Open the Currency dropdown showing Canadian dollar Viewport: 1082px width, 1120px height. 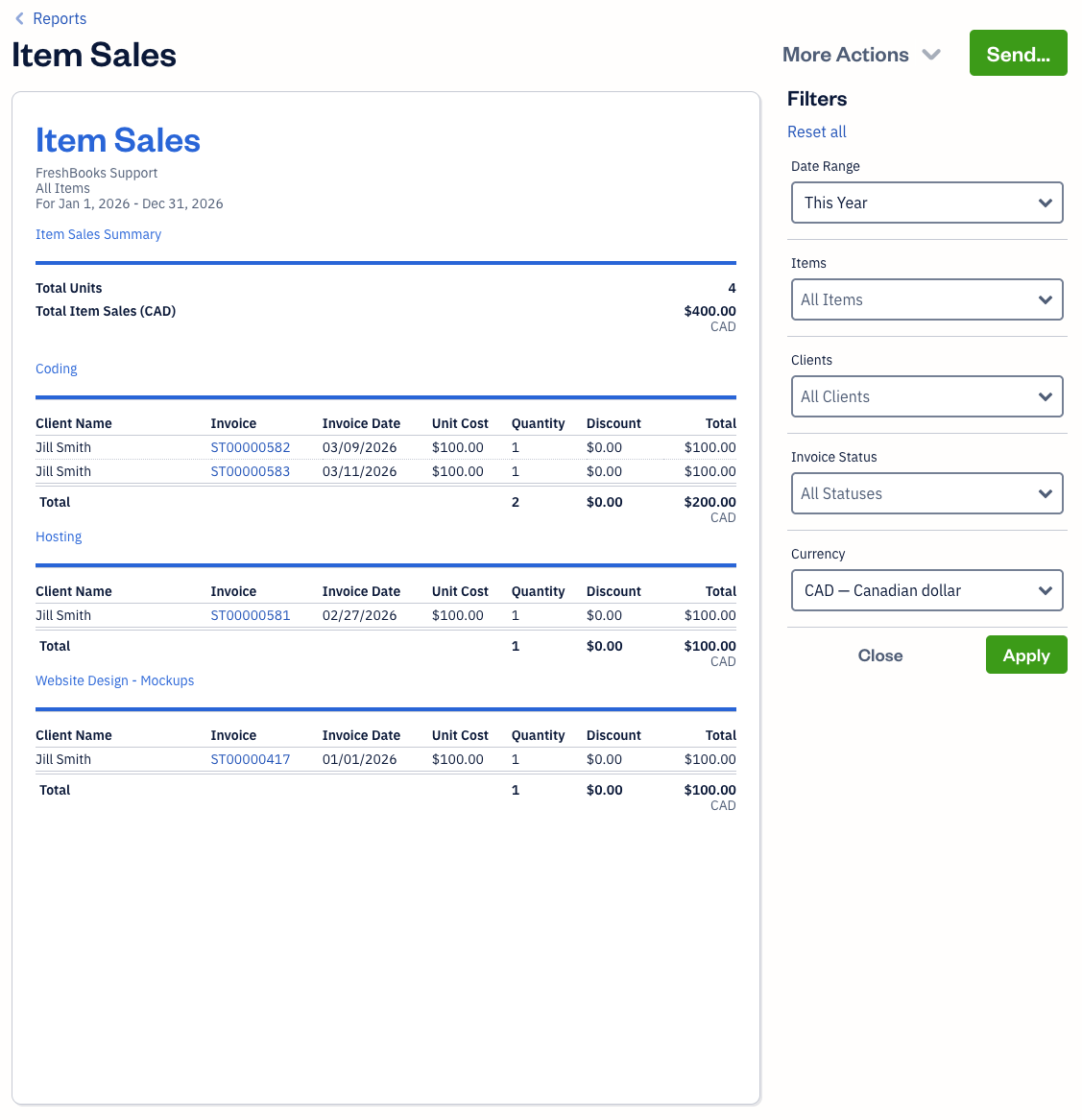[926, 590]
